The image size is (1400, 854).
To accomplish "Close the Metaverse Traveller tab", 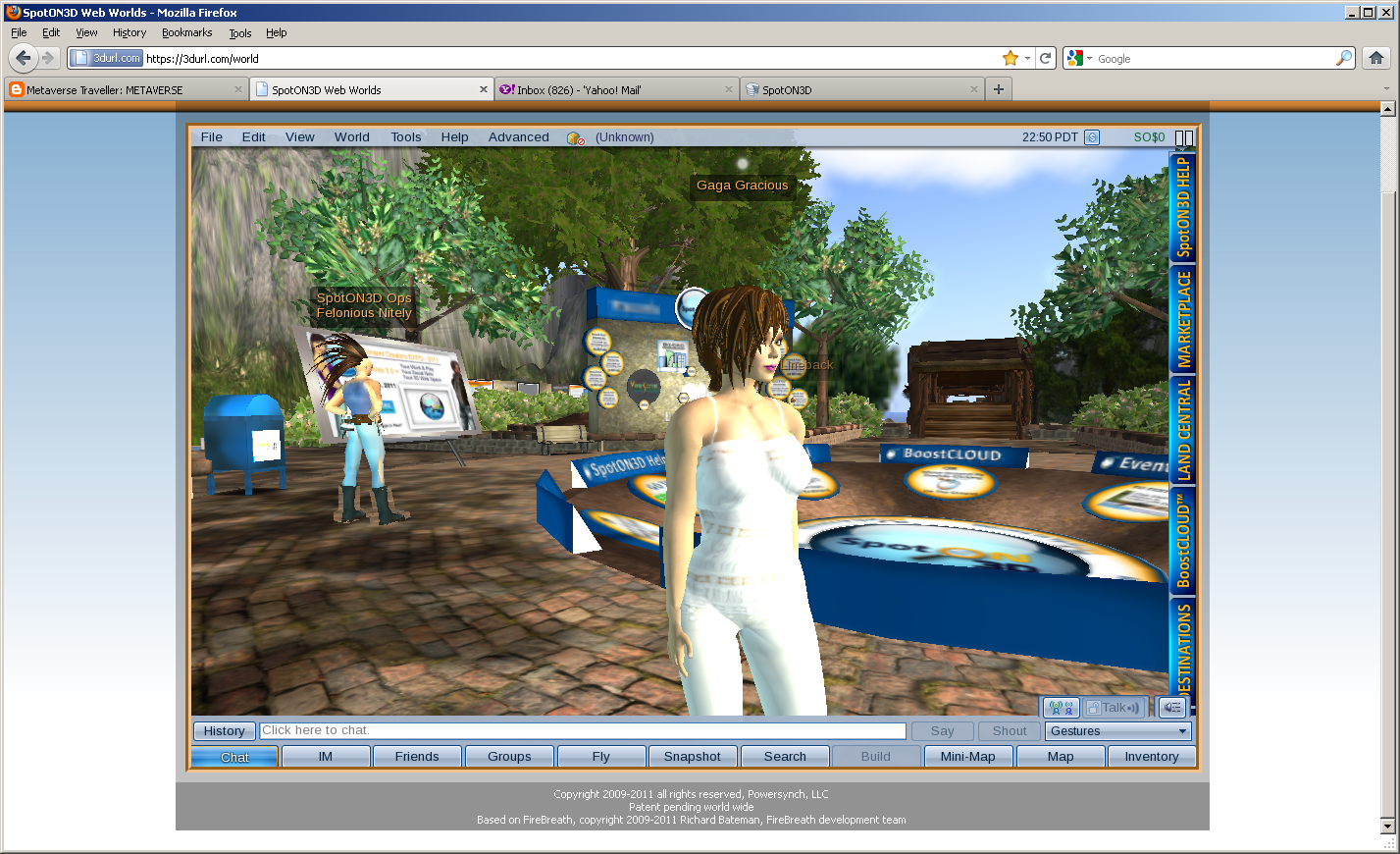I will click(237, 89).
